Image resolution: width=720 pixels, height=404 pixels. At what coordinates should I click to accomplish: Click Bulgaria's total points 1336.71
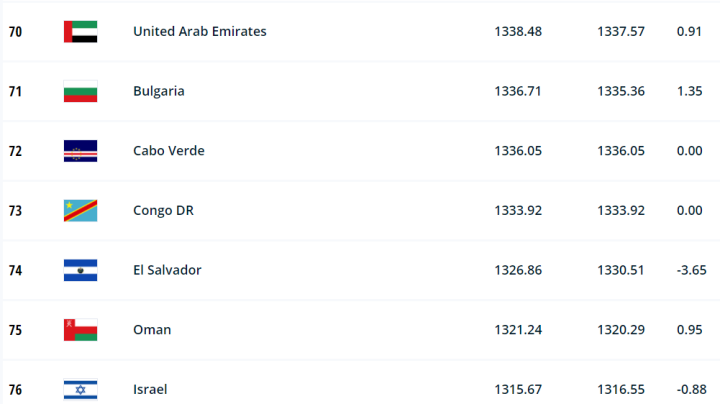518,91
